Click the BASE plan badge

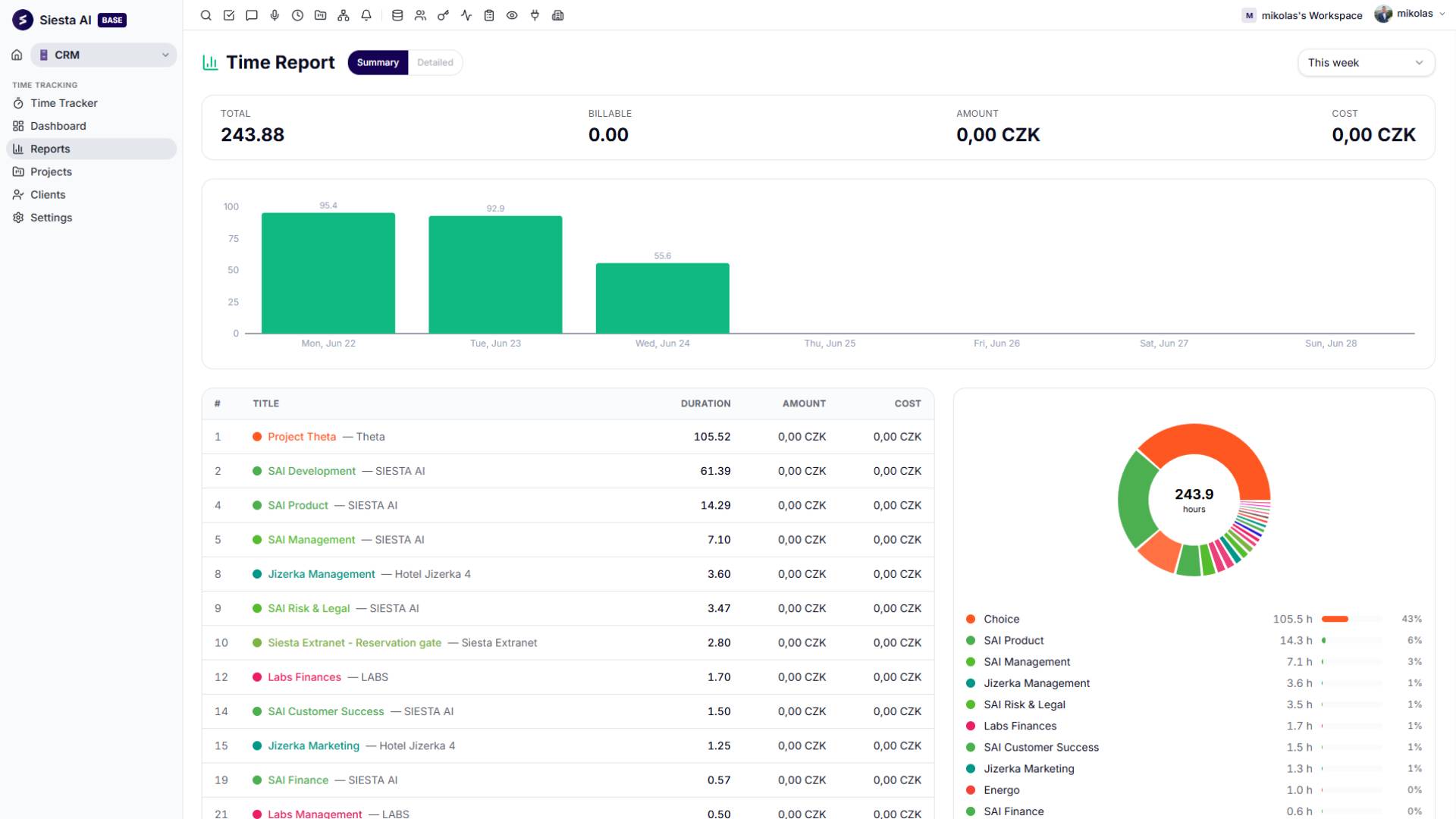[112, 20]
